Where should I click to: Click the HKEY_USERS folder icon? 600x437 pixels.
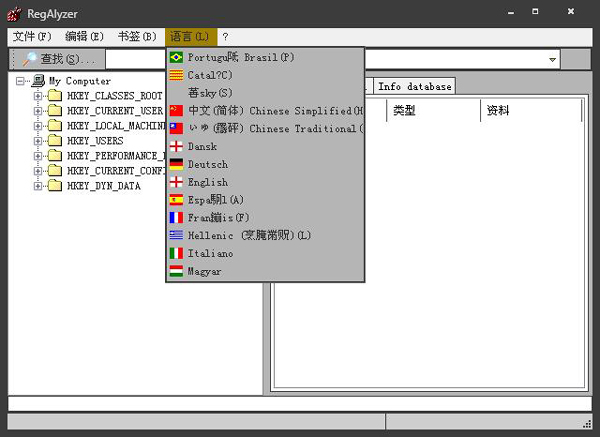[55, 140]
